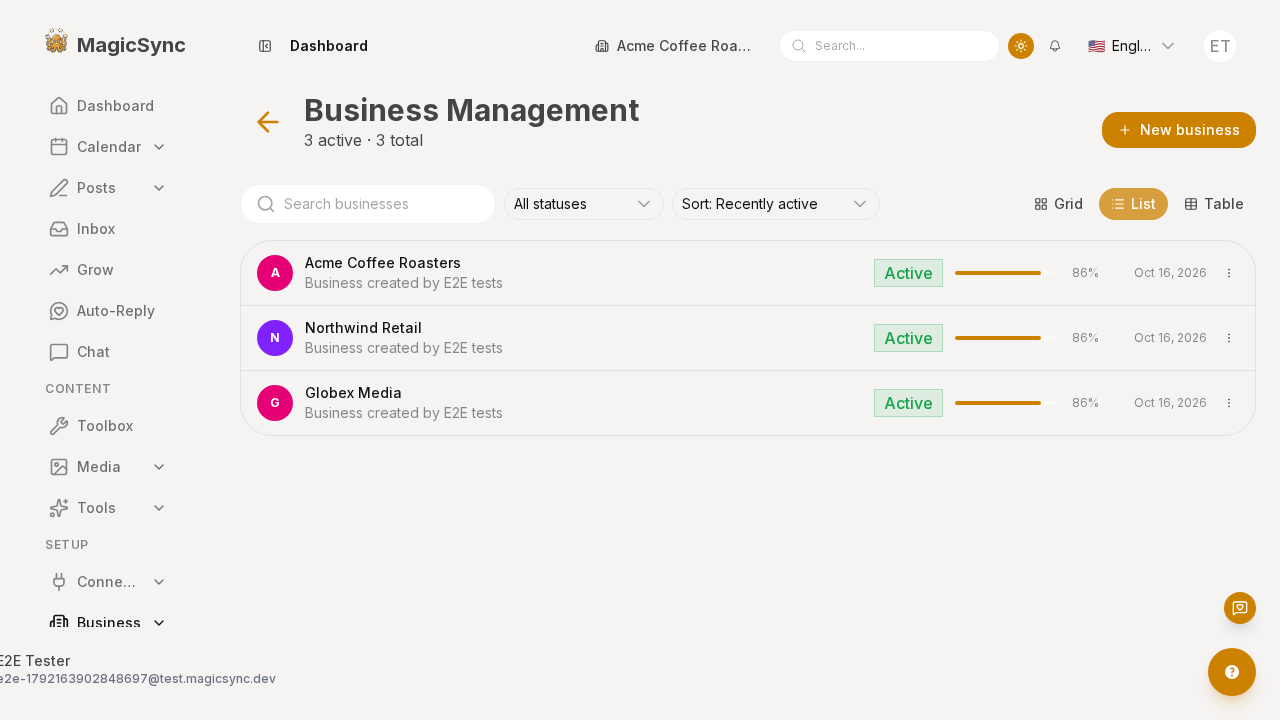The width and height of the screenshot is (1280, 720).
Task: Click the Calendar icon in sidebar
Action: [59, 147]
